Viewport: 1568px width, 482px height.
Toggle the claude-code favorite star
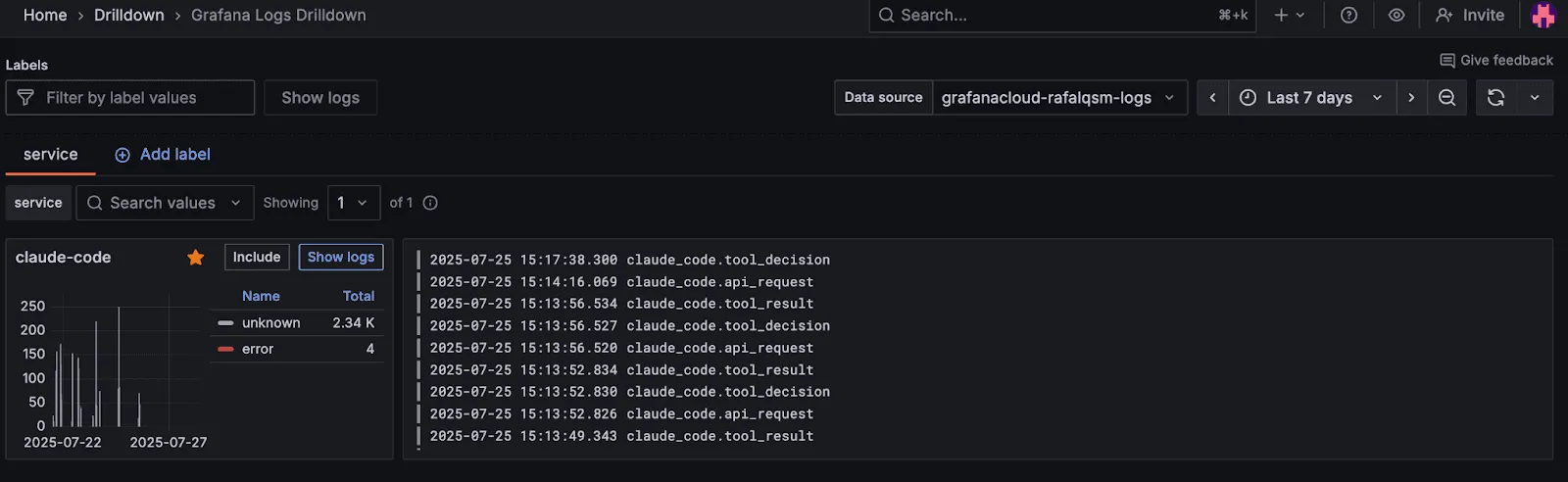coord(196,257)
